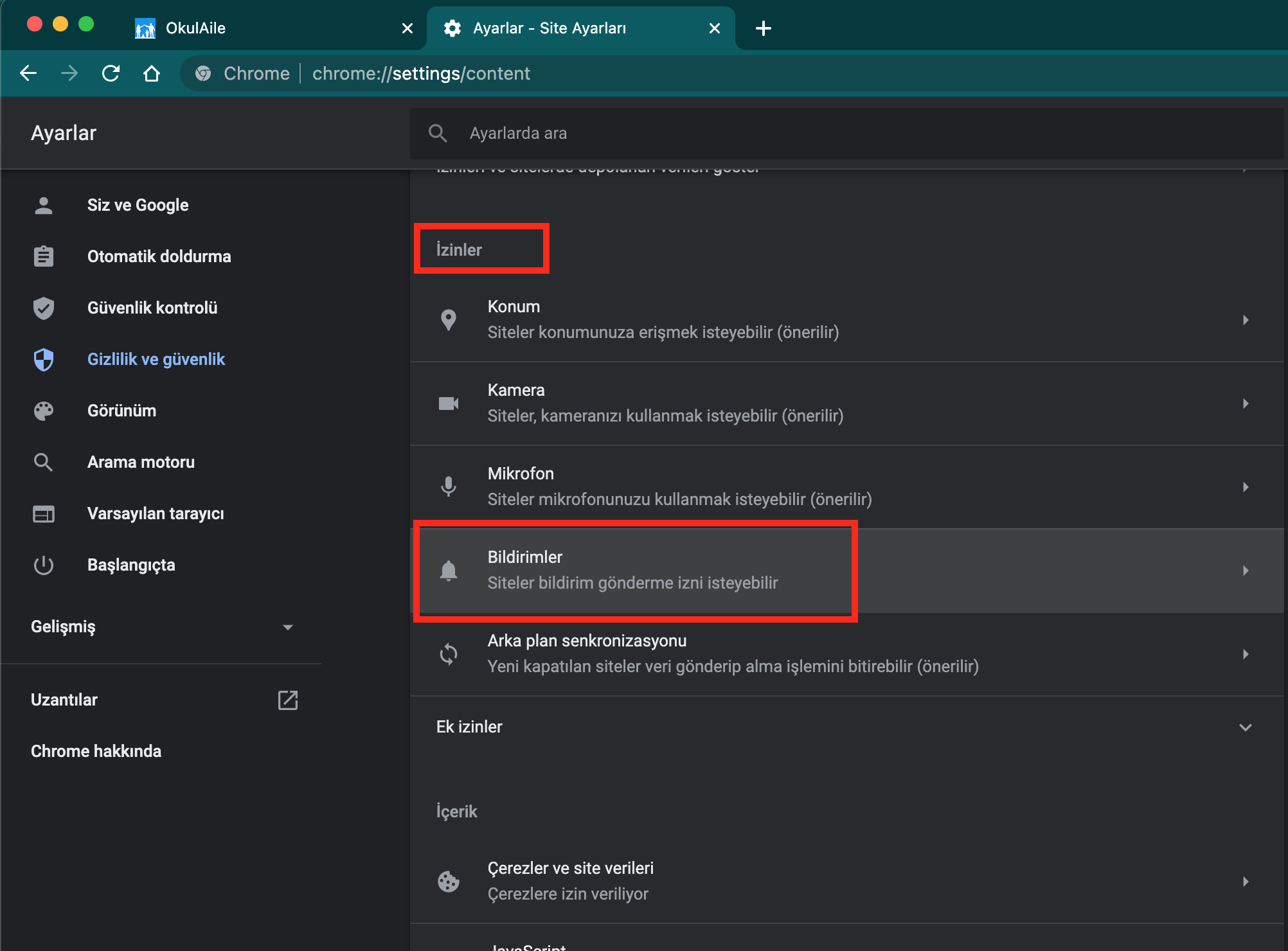Click the search magnifier icon in settings

[x=438, y=133]
